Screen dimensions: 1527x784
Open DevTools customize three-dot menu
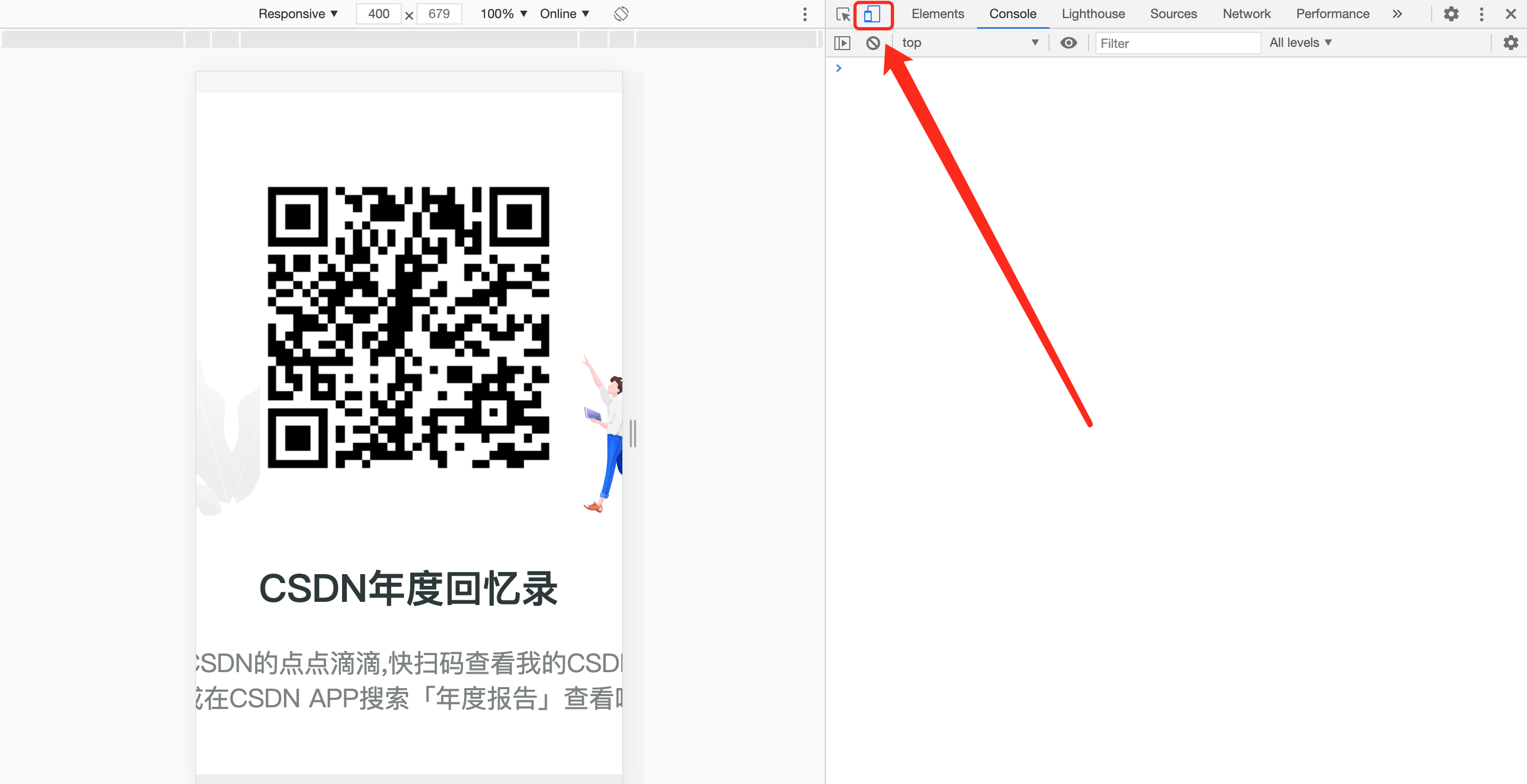[x=1481, y=14]
